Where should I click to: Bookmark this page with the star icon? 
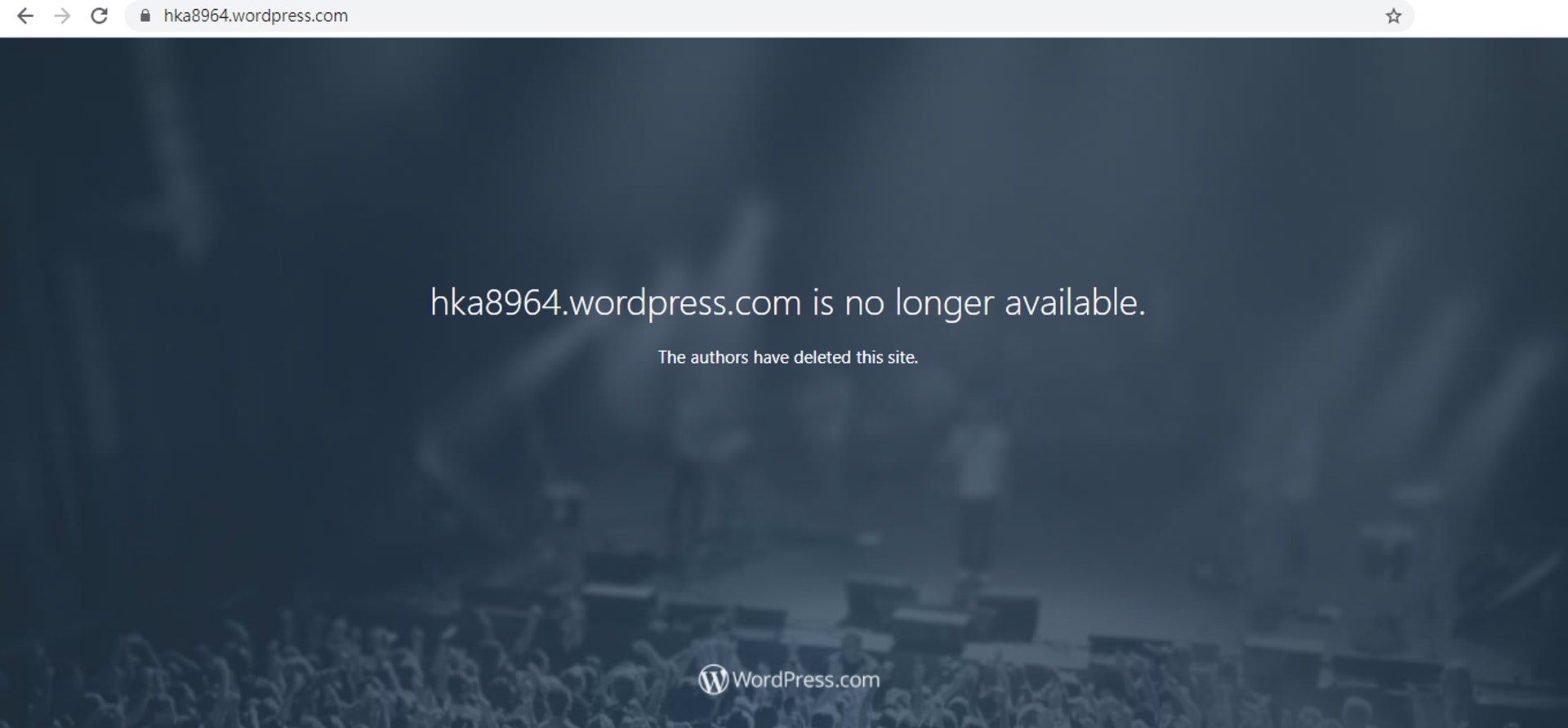[1393, 16]
